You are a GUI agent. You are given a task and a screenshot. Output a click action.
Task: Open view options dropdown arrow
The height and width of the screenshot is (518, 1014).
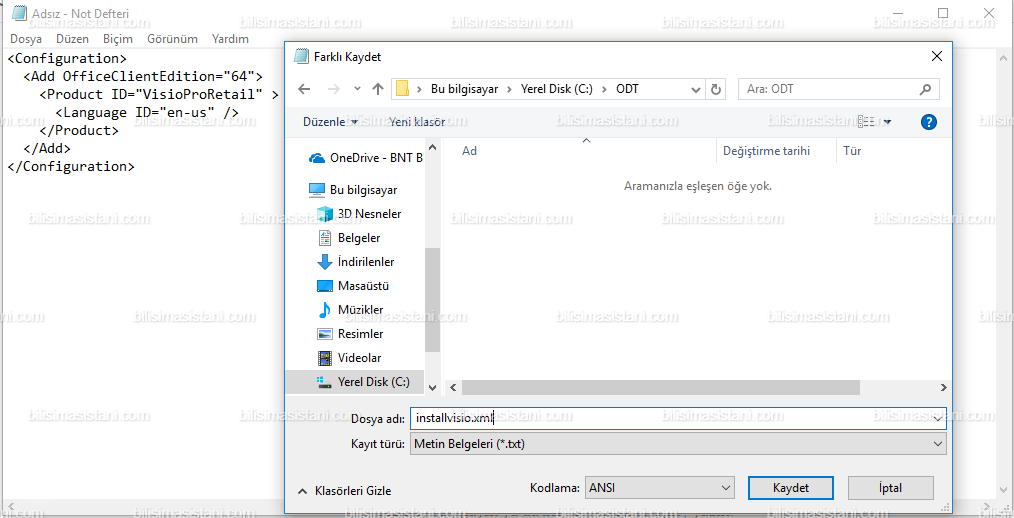tap(888, 122)
